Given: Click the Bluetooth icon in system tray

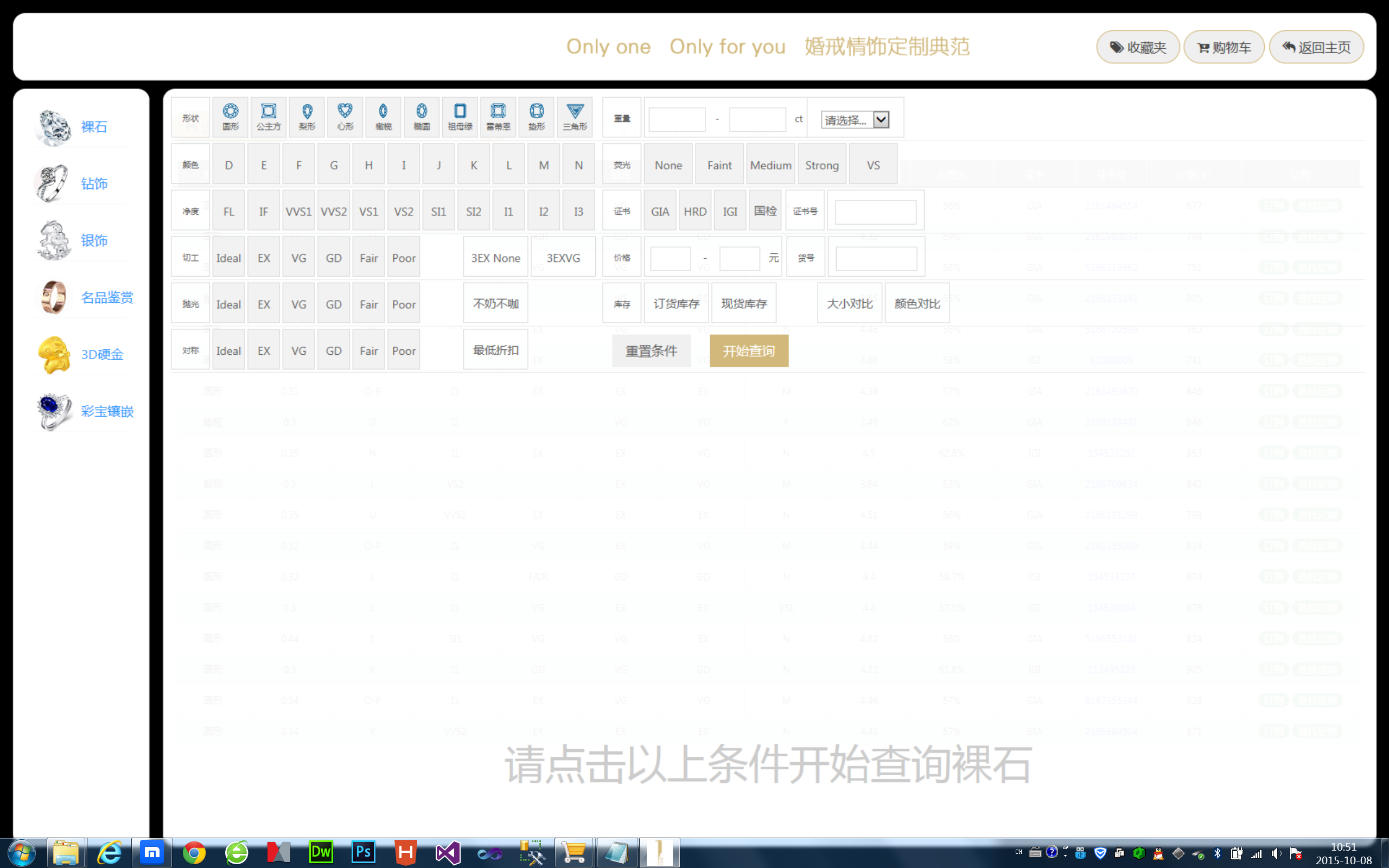Looking at the screenshot, I should tap(1218, 854).
